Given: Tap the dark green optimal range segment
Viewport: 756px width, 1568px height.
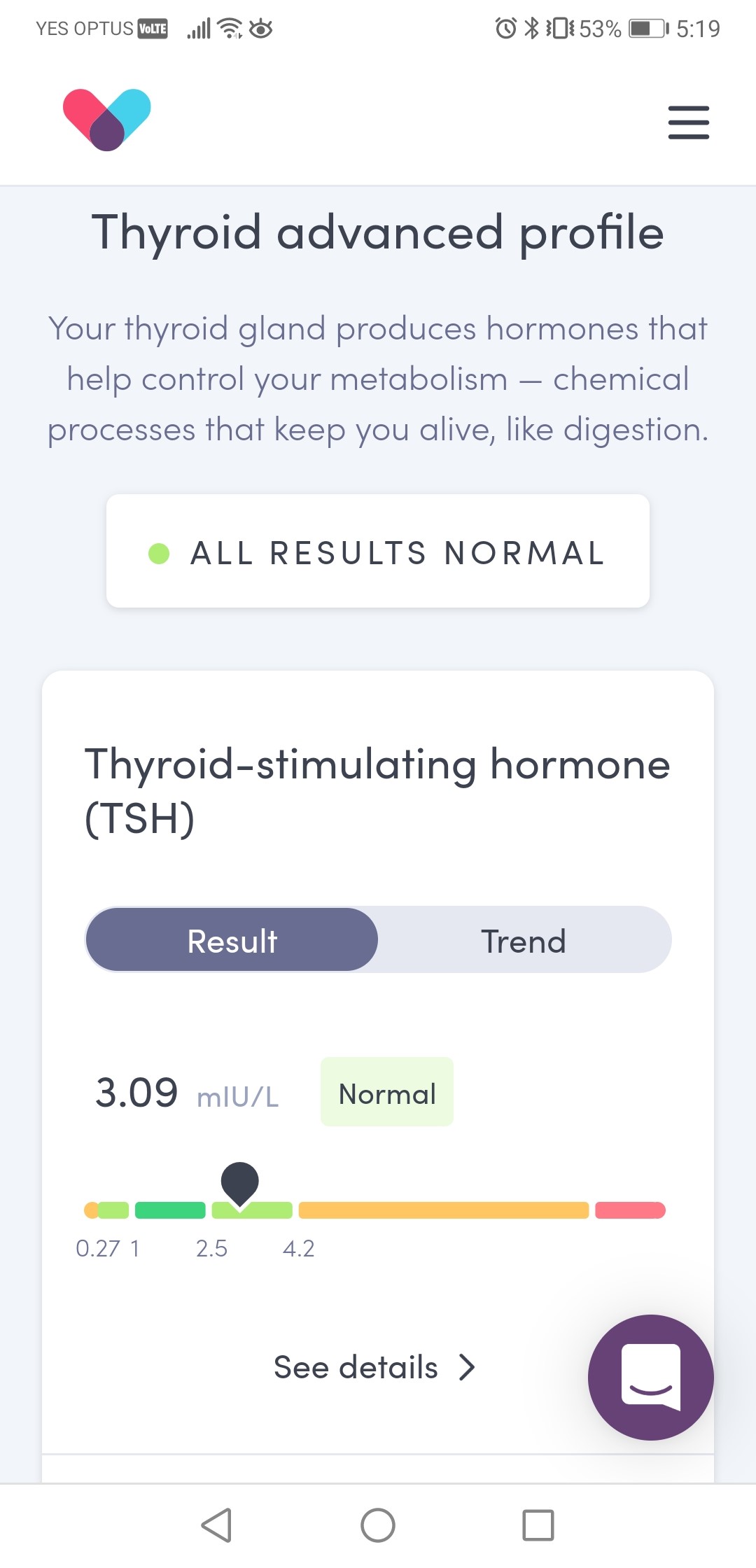Looking at the screenshot, I should [170, 1210].
